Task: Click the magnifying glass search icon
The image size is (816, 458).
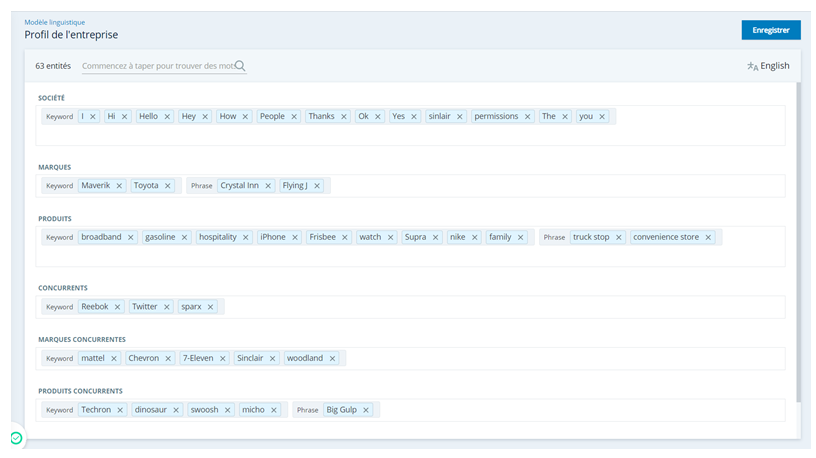Action: pos(240,66)
